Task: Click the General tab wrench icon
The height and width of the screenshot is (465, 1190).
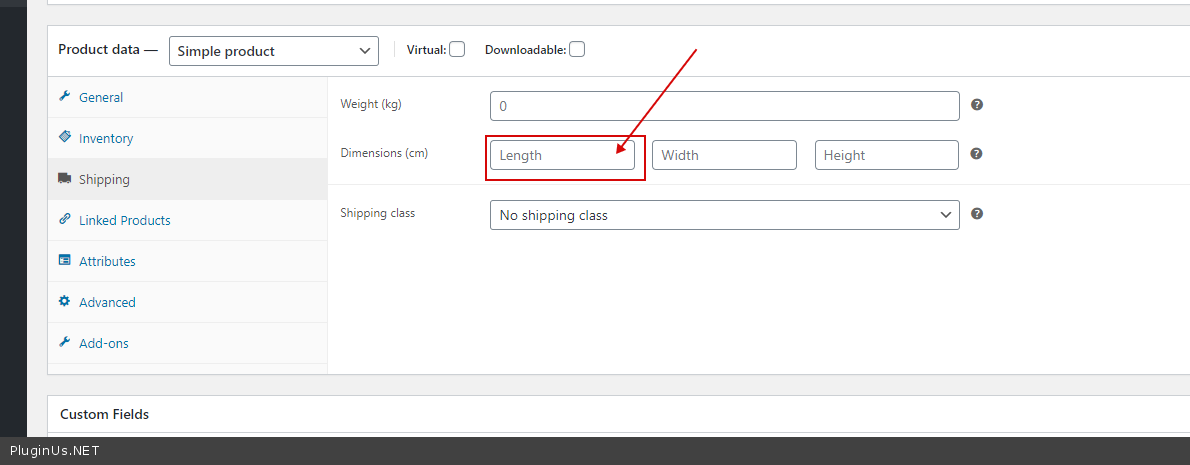Action: [65, 97]
